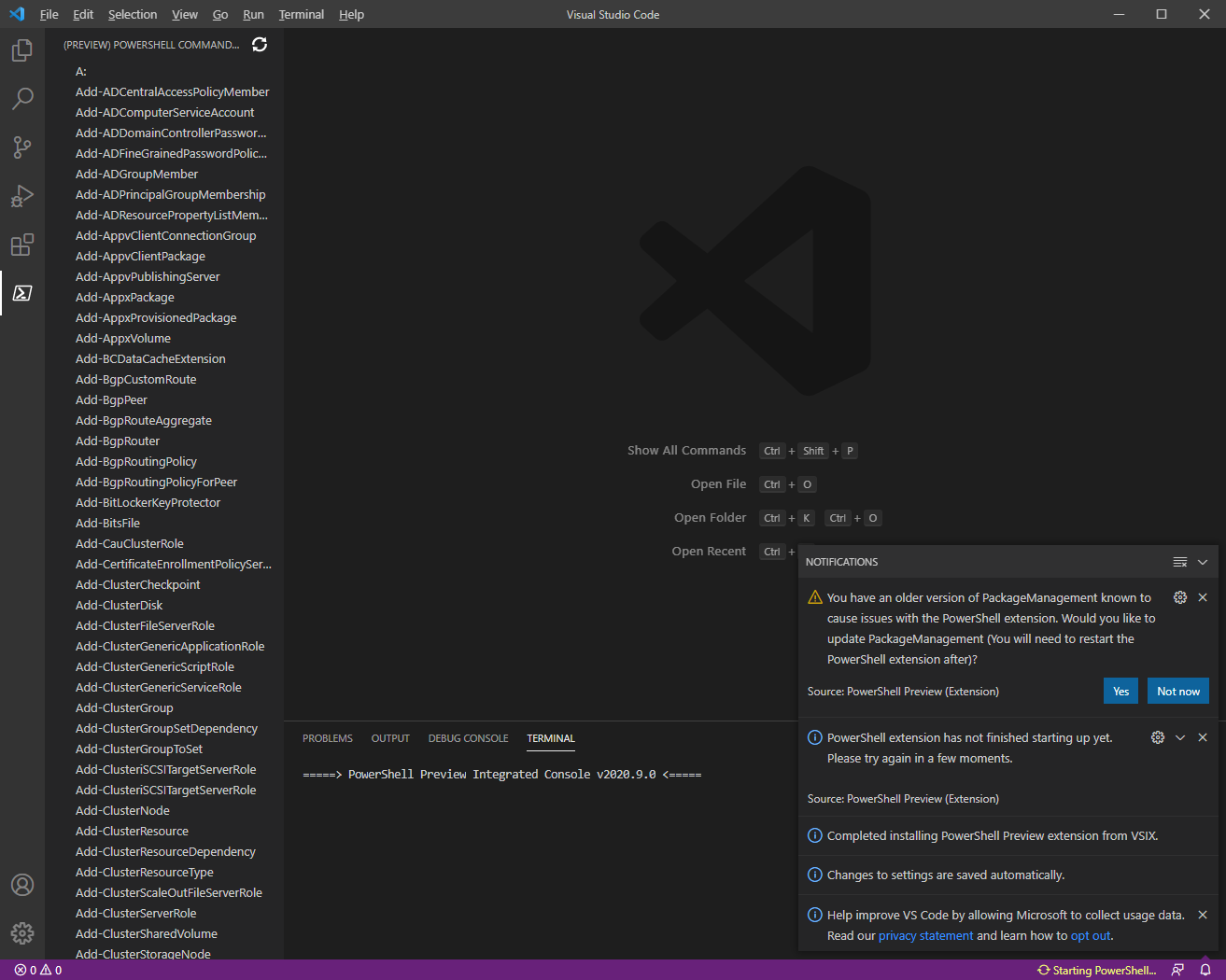1226x980 pixels.
Task: Open the File menu
Action: 49,14
